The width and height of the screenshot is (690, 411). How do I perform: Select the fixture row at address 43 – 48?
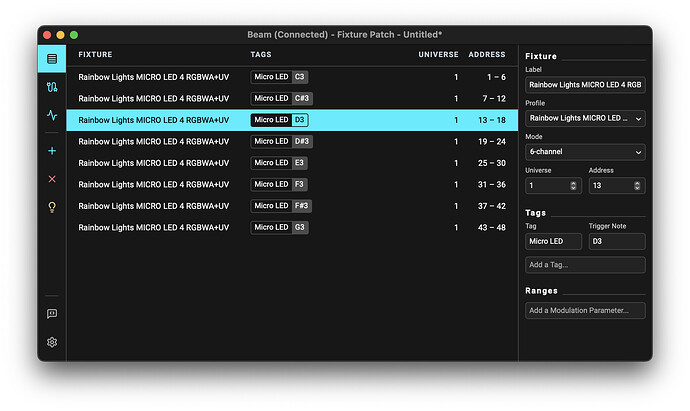pyautogui.click(x=290, y=227)
